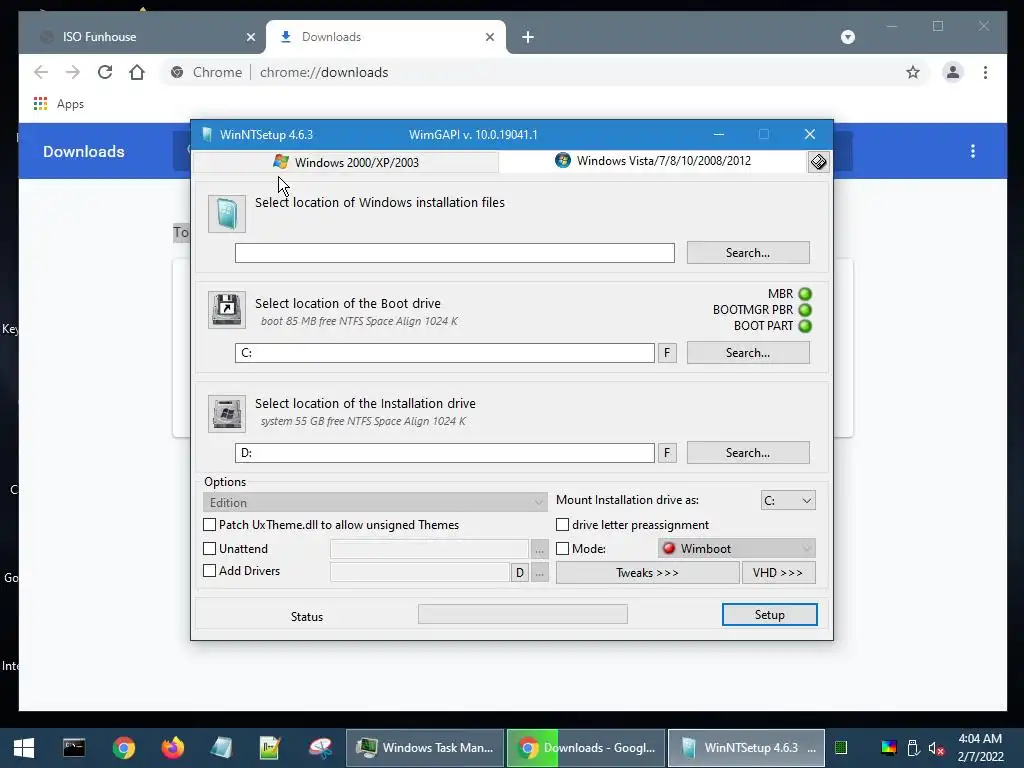Click the D button beside Add Drivers
The image size is (1024, 768).
519,573
